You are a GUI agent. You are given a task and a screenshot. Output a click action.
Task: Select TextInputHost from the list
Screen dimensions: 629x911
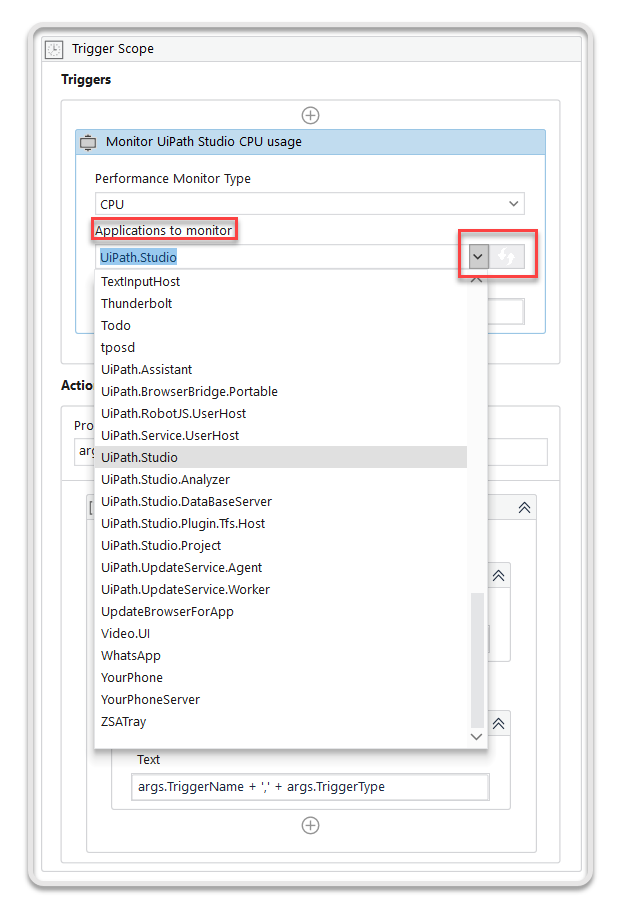point(281,282)
